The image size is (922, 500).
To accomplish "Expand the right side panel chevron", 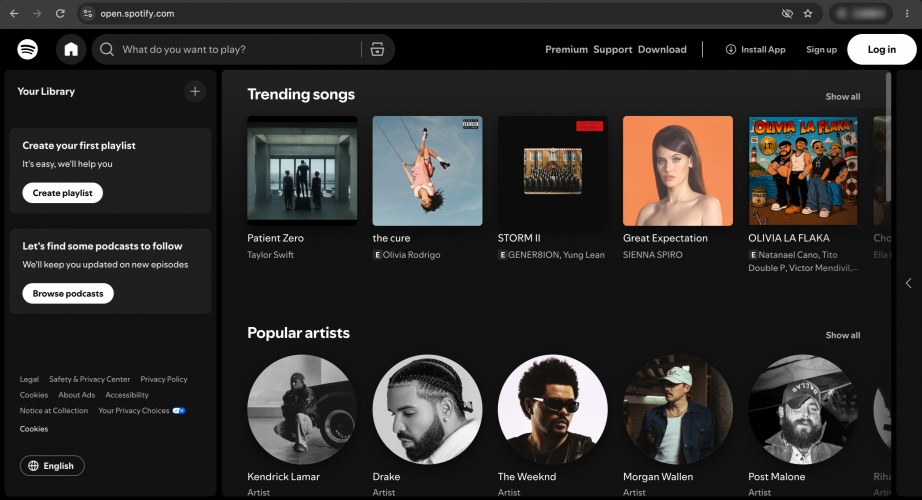I will pyautogui.click(x=908, y=283).
